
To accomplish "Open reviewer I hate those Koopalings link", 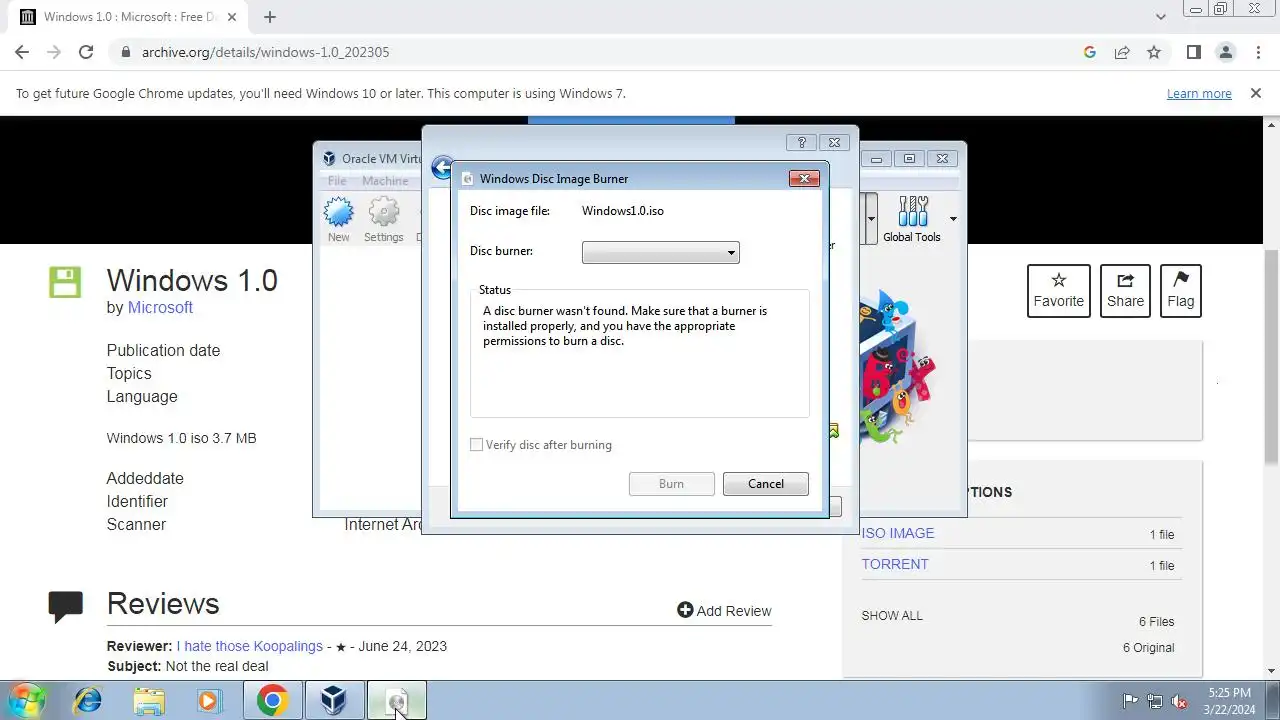I will coord(250,646).
